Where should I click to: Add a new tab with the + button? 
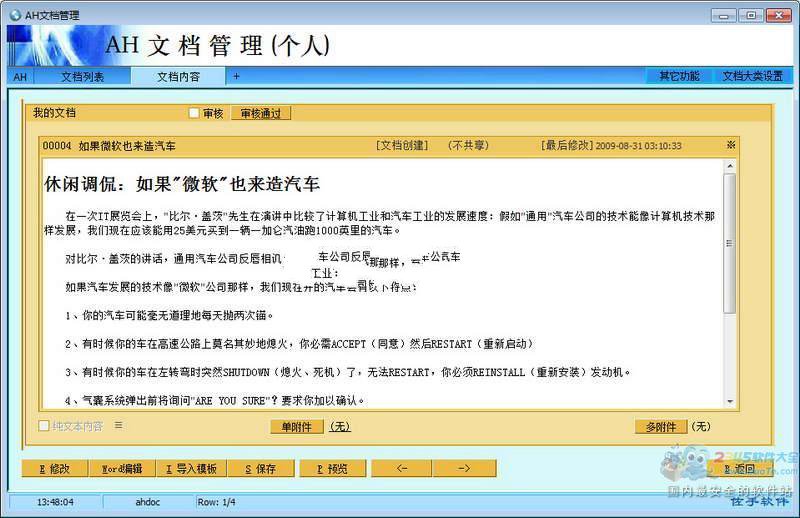[x=236, y=76]
